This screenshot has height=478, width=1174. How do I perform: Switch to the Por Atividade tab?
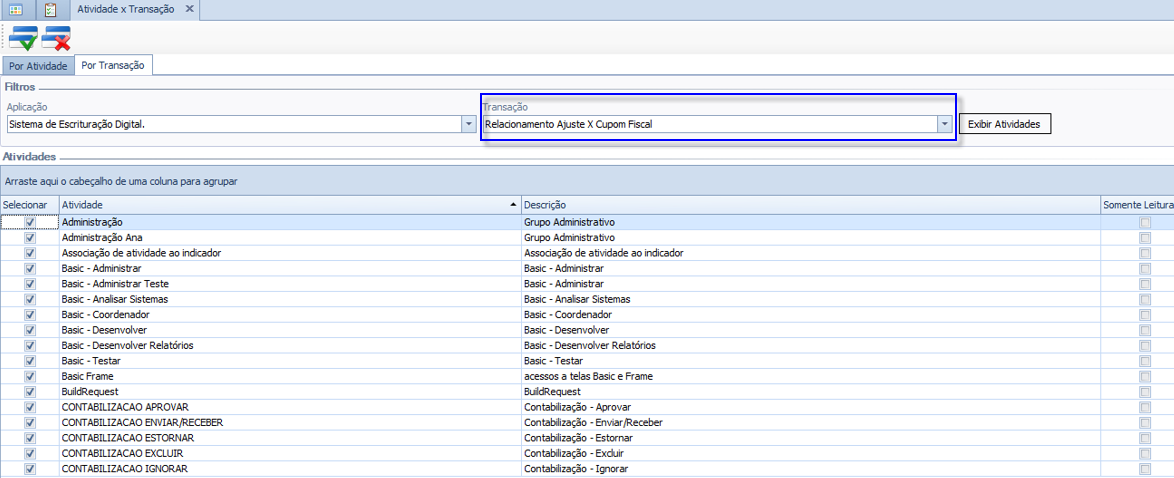tap(38, 66)
